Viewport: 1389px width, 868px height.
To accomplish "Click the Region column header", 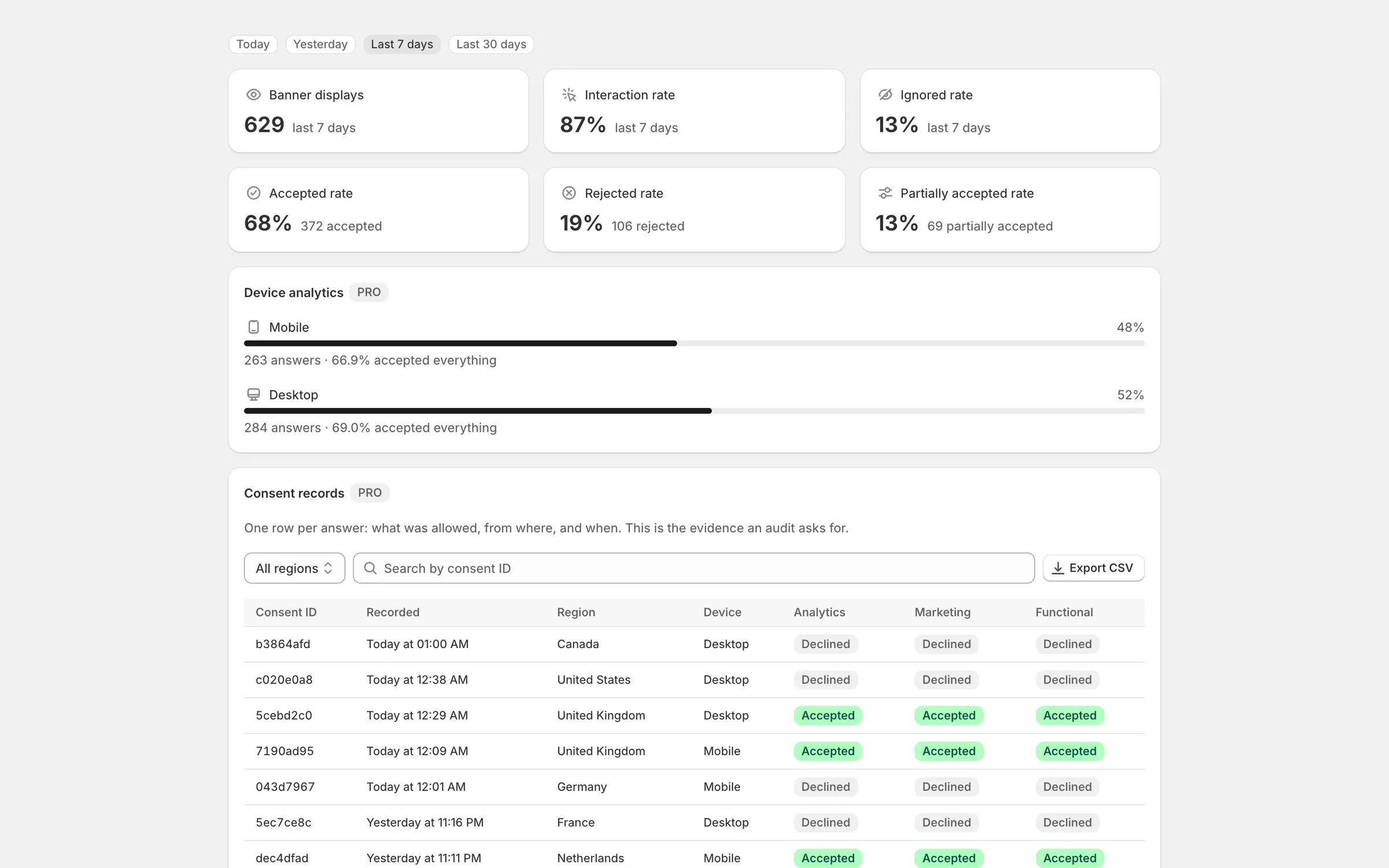I will click(x=576, y=612).
